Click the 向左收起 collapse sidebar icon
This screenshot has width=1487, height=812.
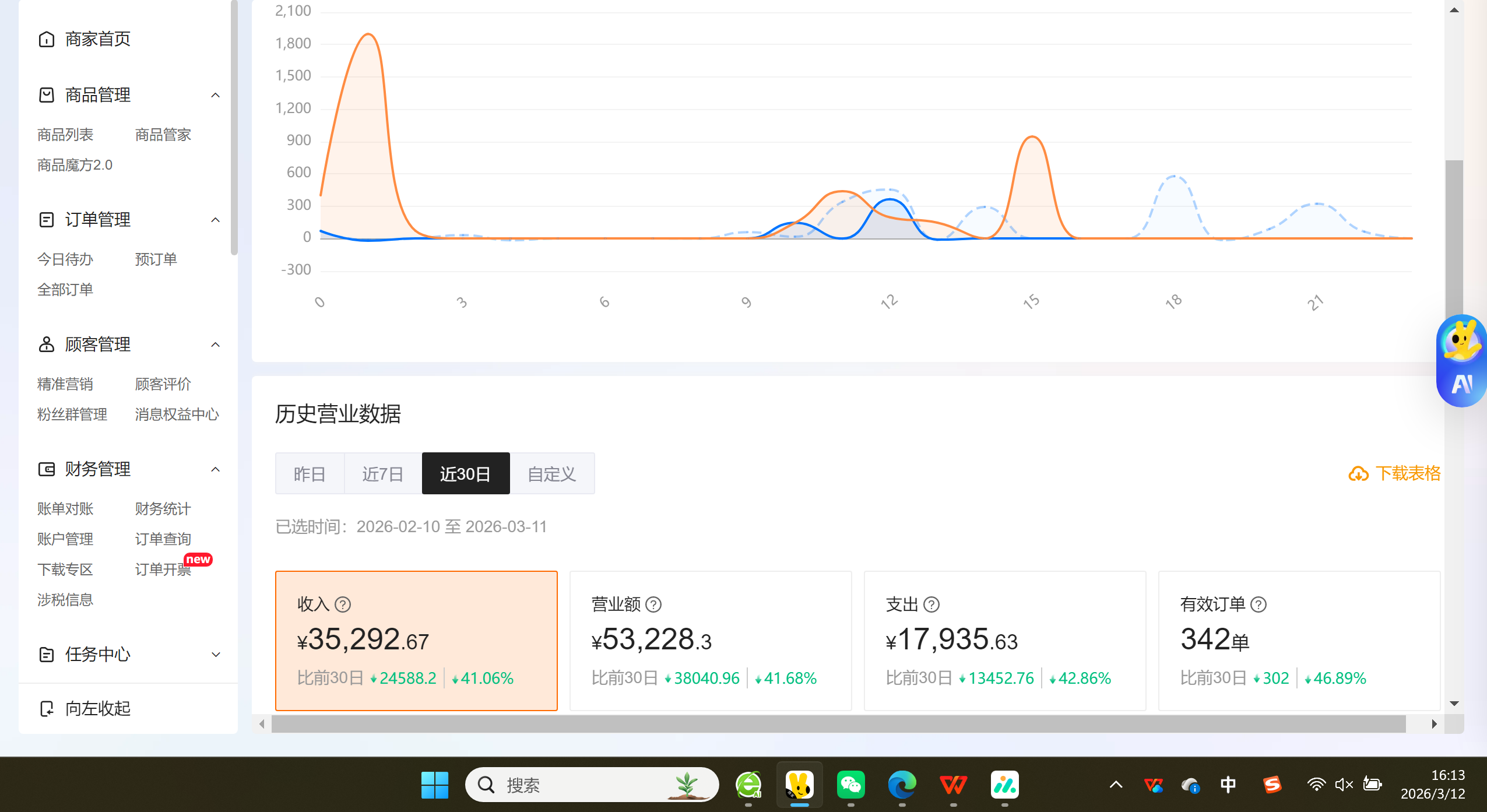[47, 708]
